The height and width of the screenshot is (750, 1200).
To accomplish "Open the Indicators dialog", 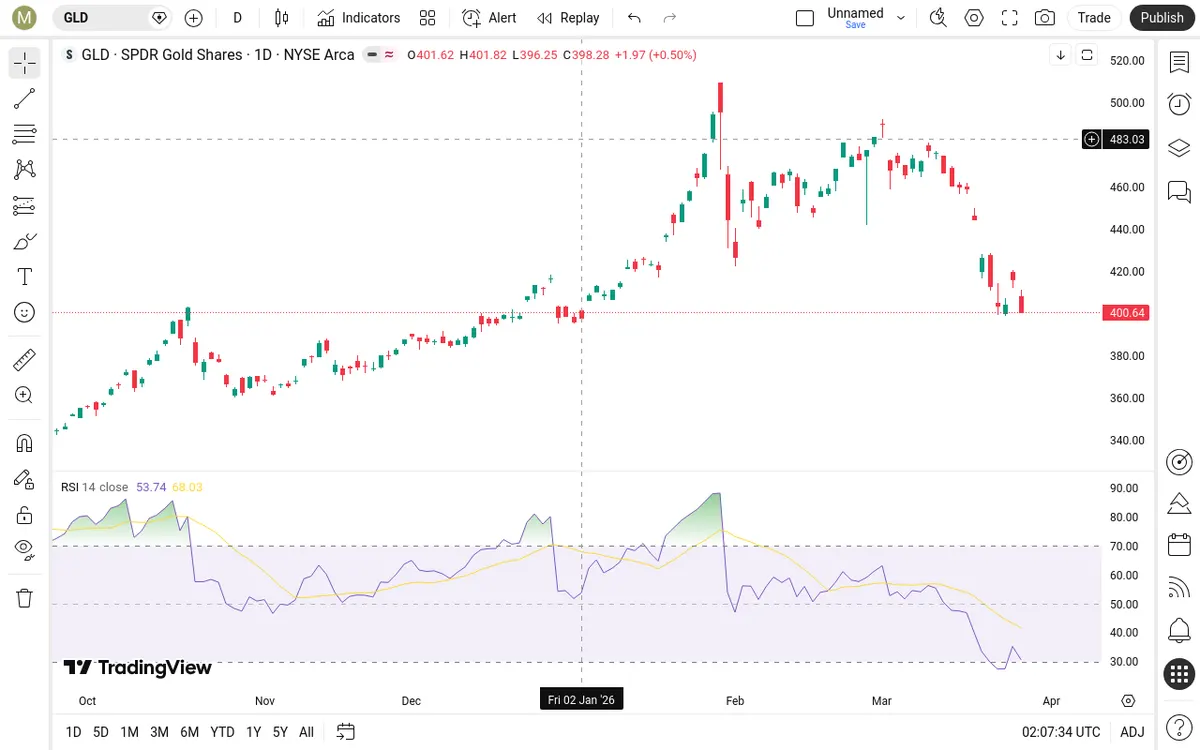I will click(x=358, y=18).
